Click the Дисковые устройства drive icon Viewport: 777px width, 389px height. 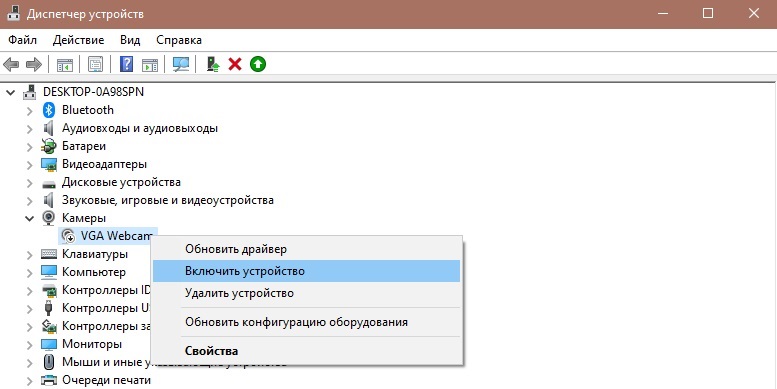(x=49, y=184)
